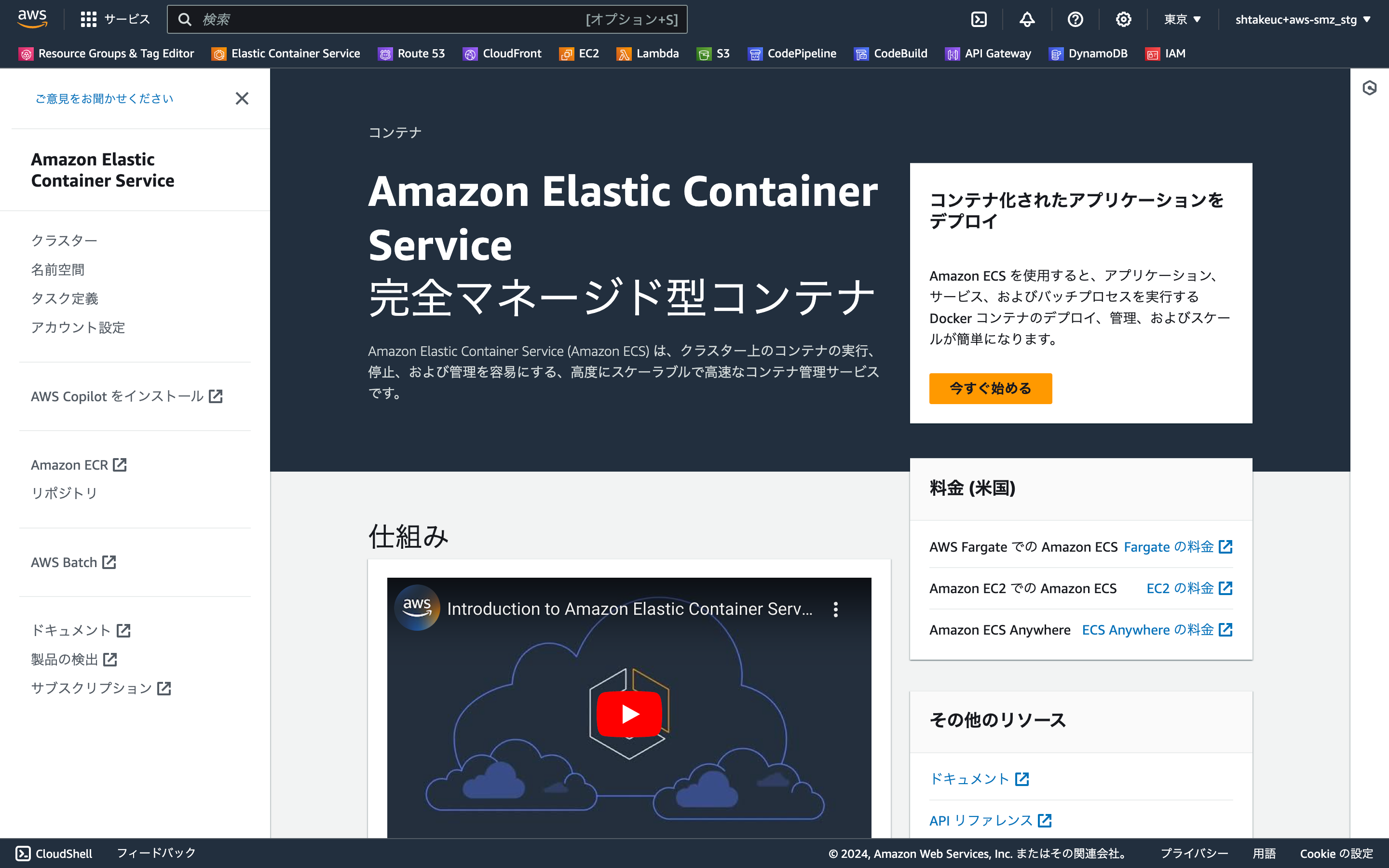Open the Amazon Elastic Container Service sidebar title
1389x868 pixels.
pos(102,170)
